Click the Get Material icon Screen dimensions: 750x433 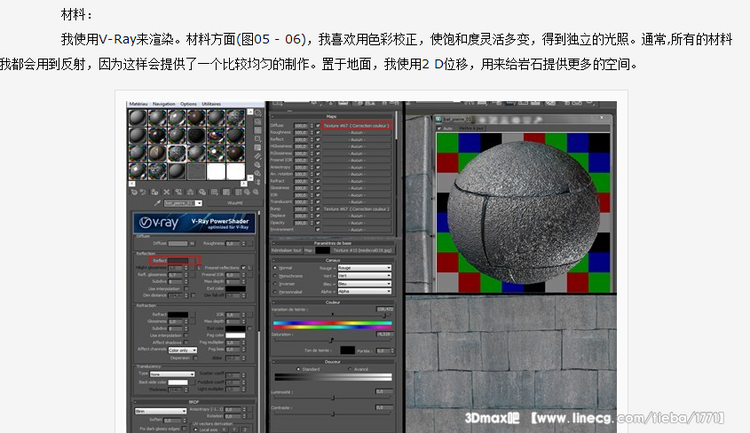coord(134,192)
